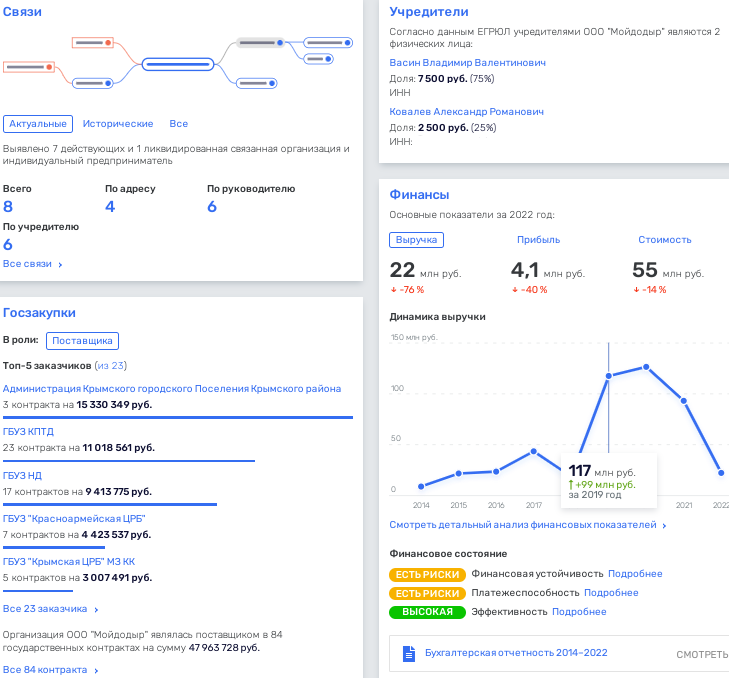Click СМОТРЕТЬ button for accounting report

tap(702, 655)
